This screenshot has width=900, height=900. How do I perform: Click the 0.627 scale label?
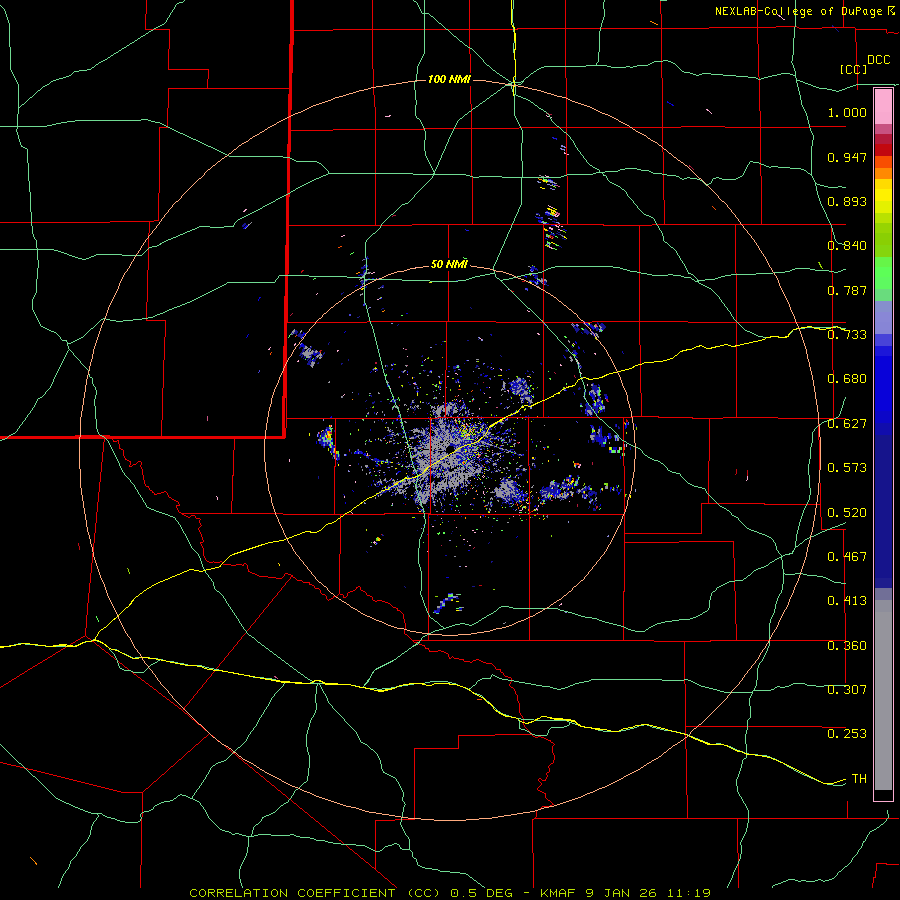pos(847,424)
